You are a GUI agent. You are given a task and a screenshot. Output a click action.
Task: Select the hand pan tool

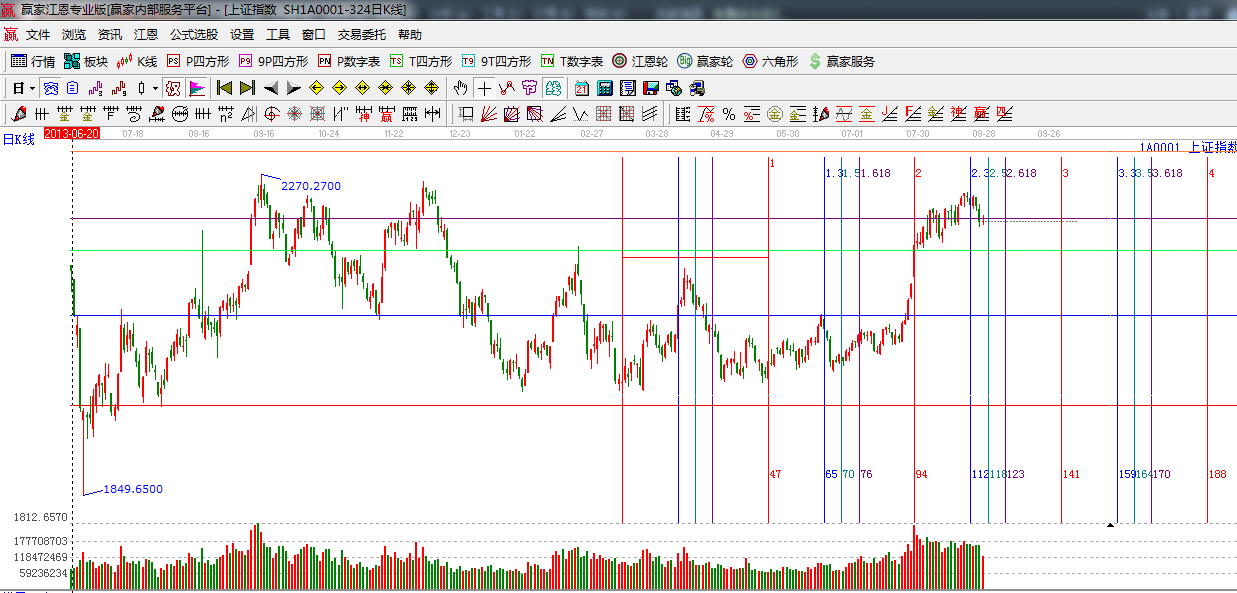[461, 88]
